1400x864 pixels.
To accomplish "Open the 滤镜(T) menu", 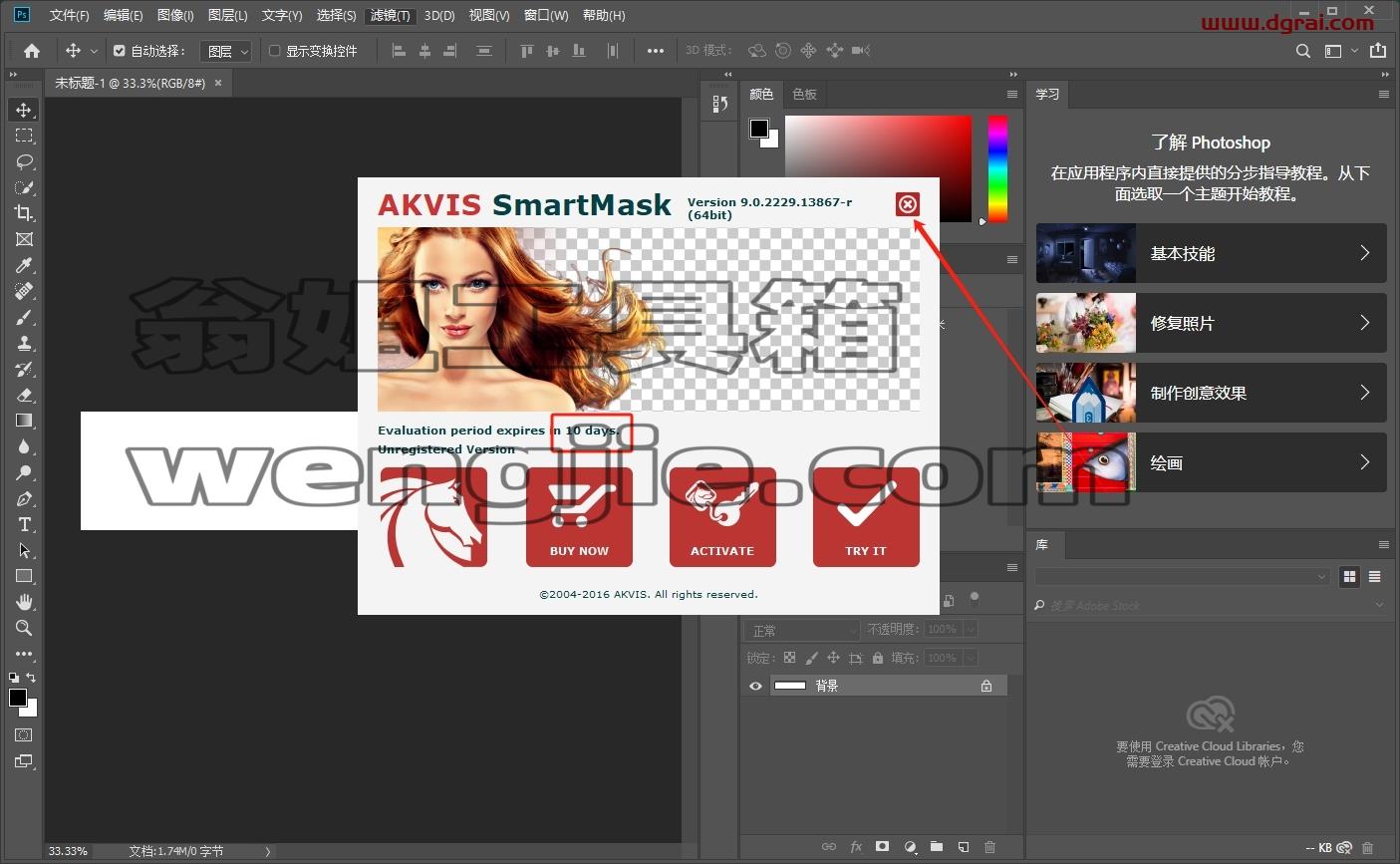I will pos(390,15).
